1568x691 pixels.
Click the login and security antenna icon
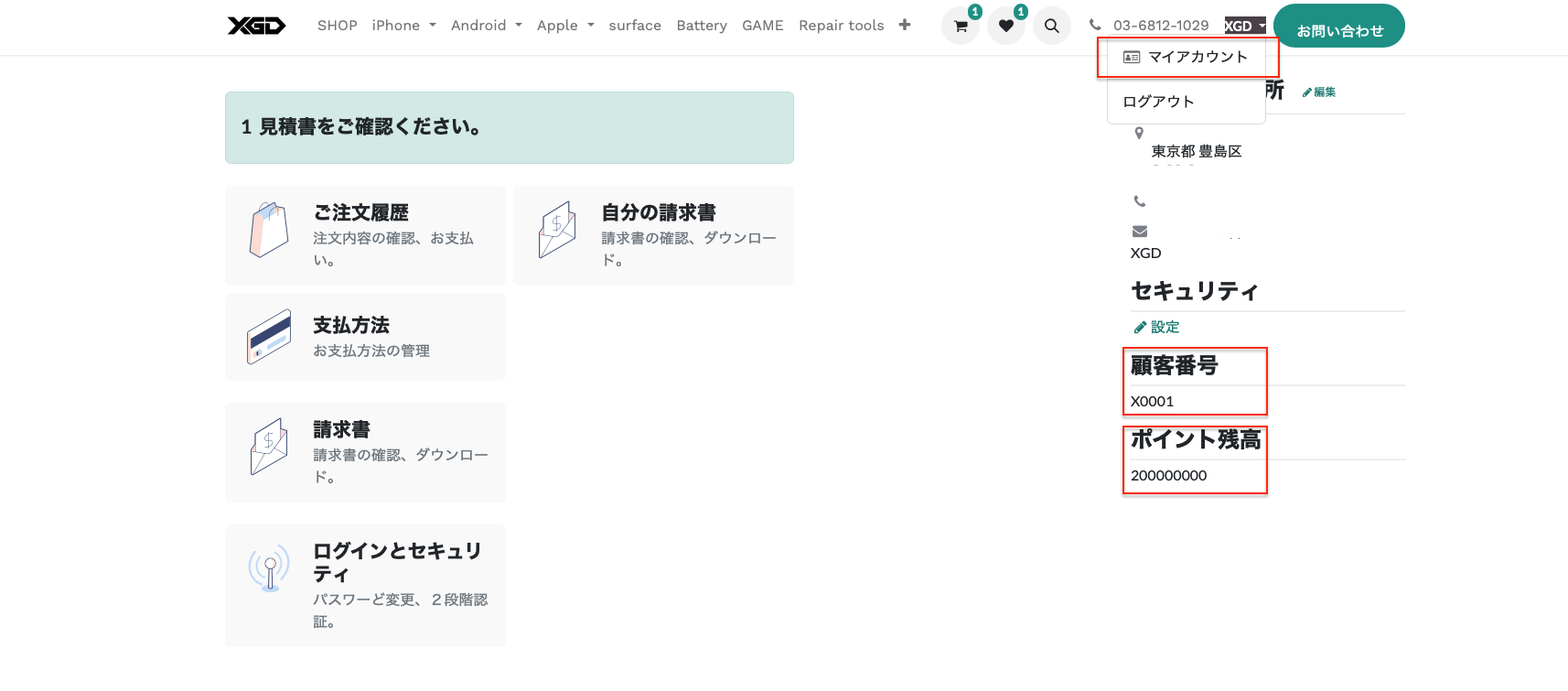coord(268,569)
